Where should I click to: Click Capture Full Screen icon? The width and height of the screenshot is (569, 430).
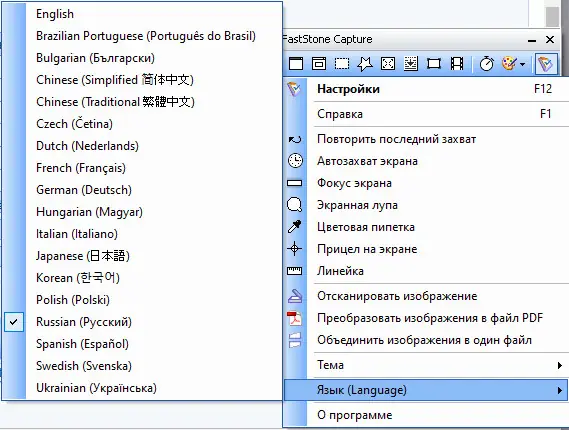[x=388, y=64]
